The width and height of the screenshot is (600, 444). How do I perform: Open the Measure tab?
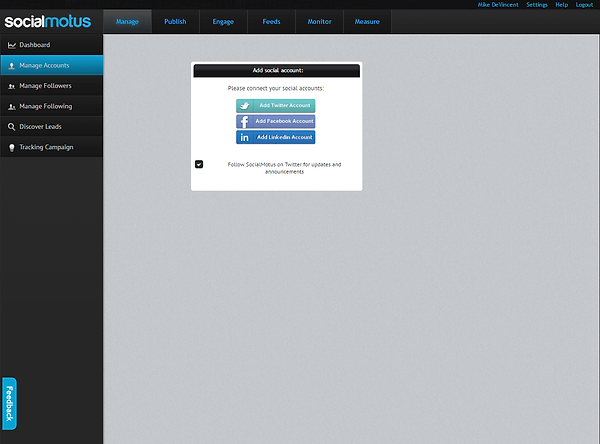[x=367, y=21]
